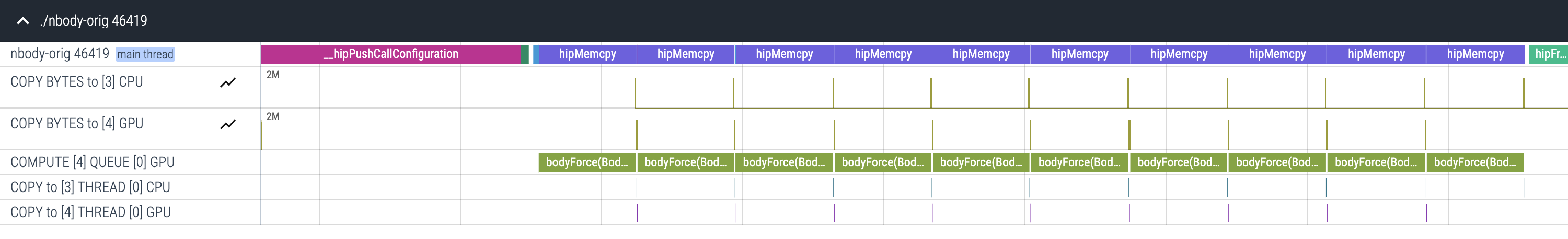Image resolution: width=1568 pixels, height=239 pixels.
Task: Click the nbody-orig 46419 thread track name
Action: coord(60,54)
